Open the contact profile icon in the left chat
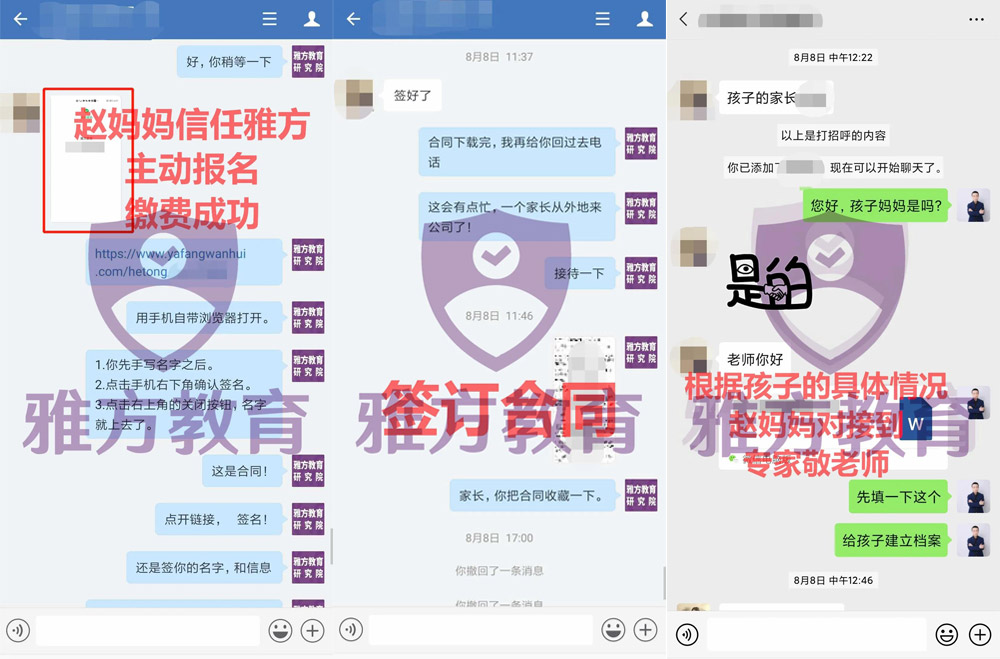 tap(311, 19)
